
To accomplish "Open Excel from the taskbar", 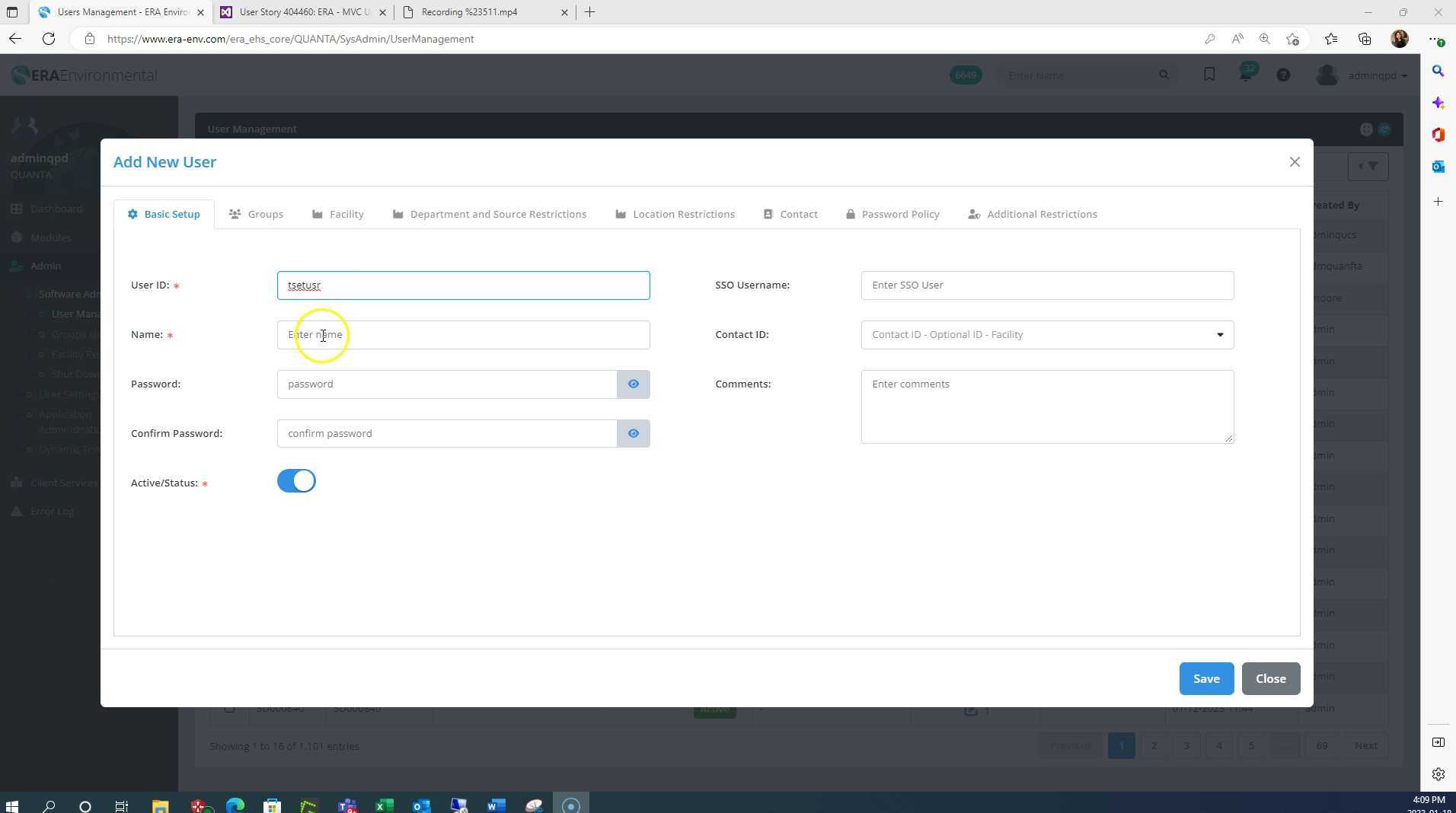I will coord(385,805).
